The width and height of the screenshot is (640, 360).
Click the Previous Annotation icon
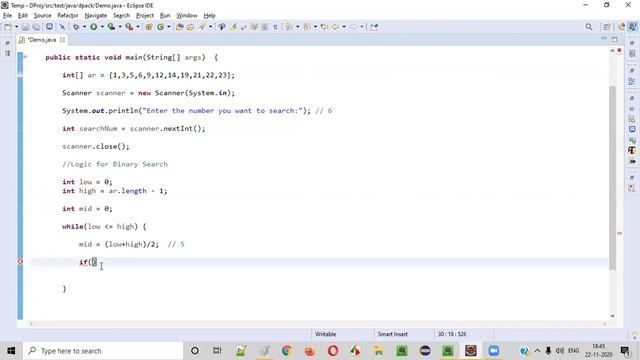coord(307,27)
